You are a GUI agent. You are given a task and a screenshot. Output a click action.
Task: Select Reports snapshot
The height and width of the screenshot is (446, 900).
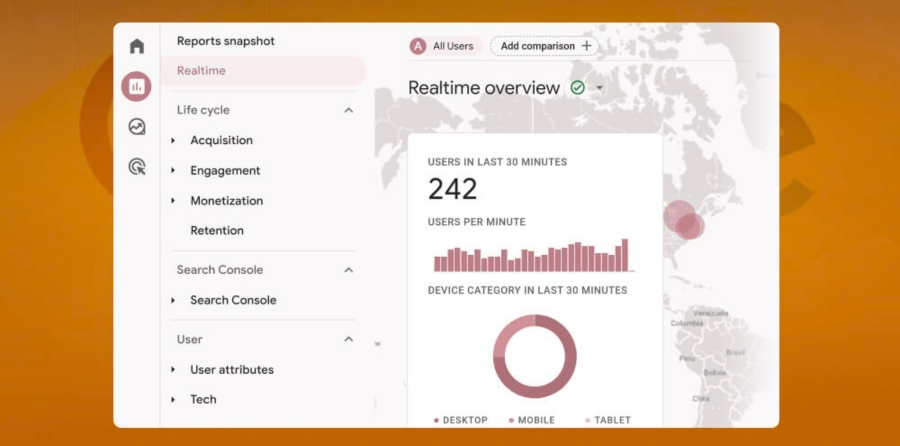226,41
